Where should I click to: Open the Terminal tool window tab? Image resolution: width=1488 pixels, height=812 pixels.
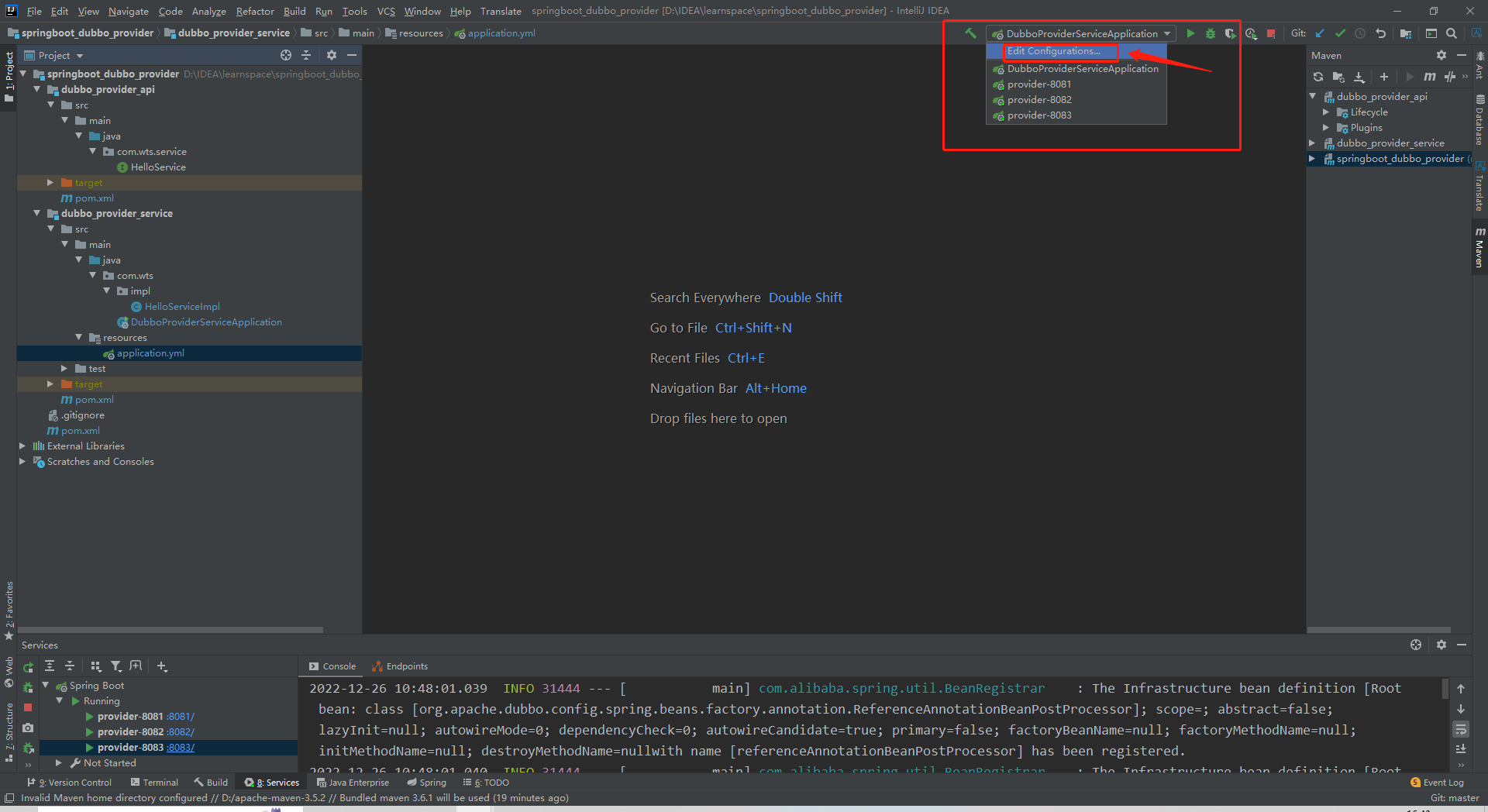click(x=155, y=783)
